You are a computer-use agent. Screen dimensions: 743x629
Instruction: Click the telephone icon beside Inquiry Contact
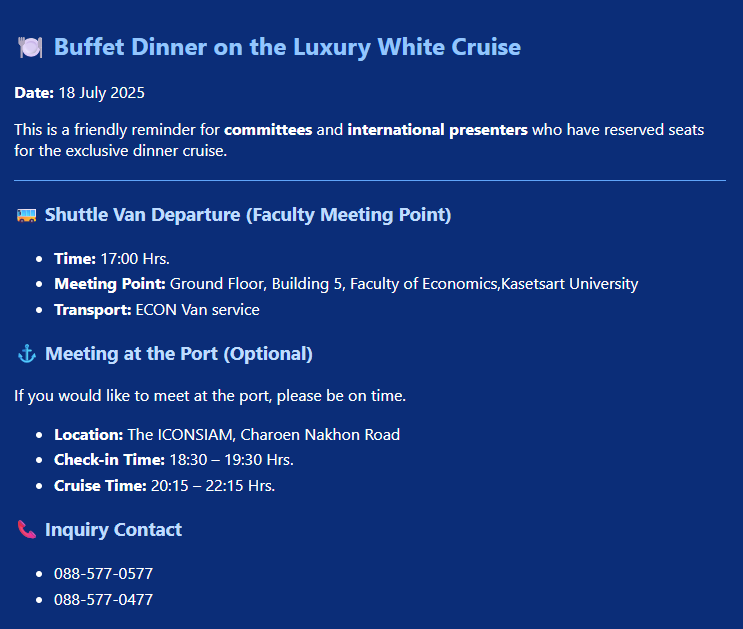coord(27,530)
